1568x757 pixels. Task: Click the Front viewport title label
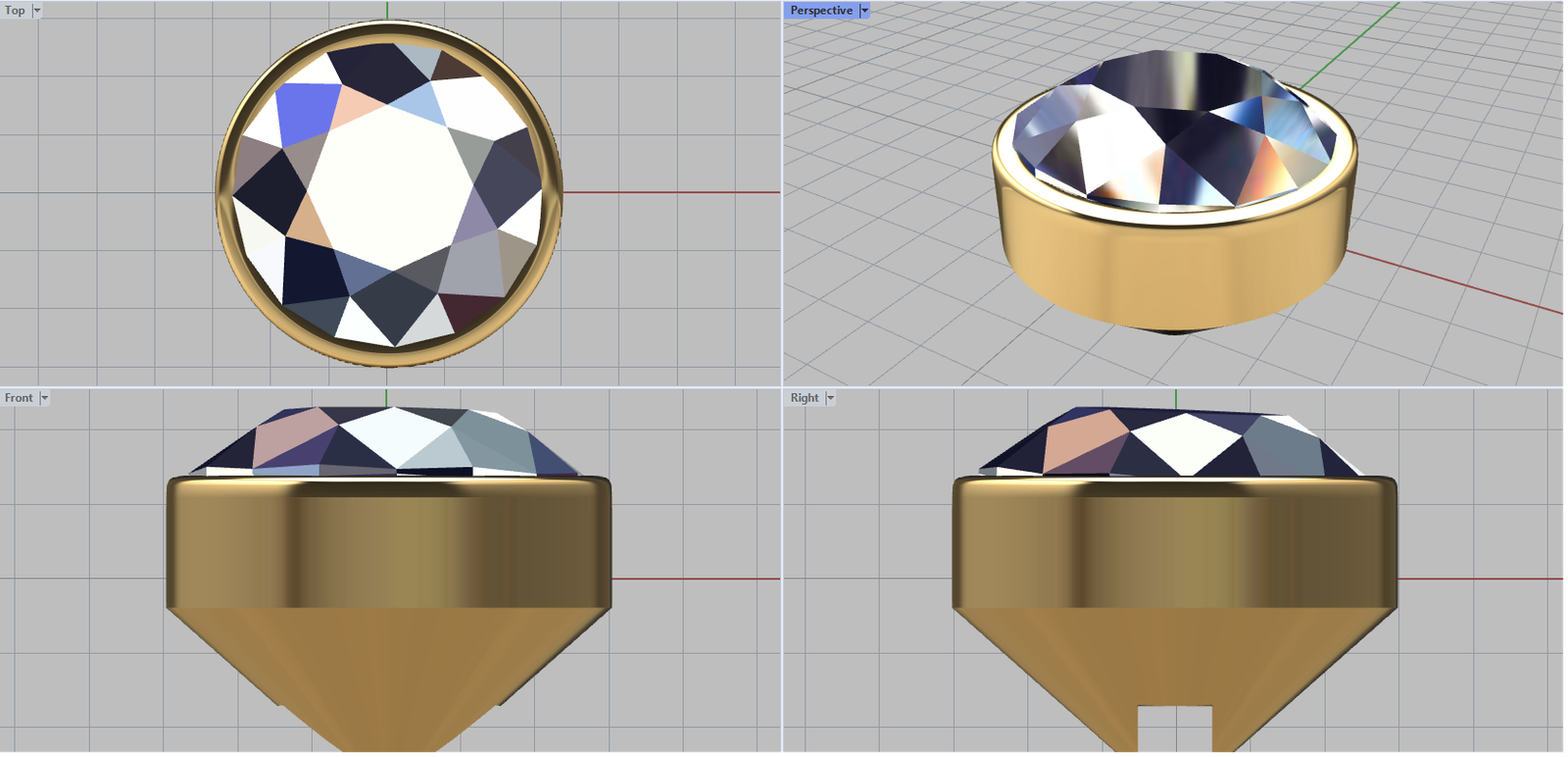(19, 398)
